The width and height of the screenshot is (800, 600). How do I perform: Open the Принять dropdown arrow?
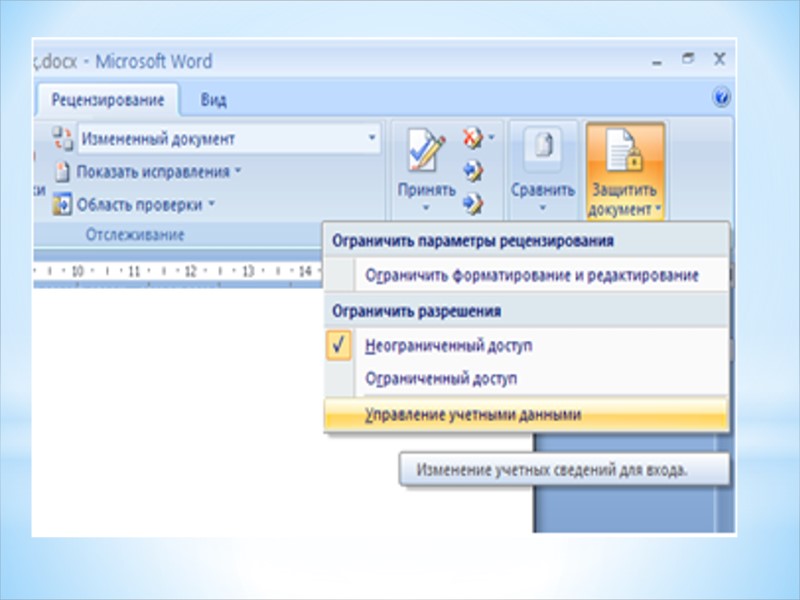426,208
